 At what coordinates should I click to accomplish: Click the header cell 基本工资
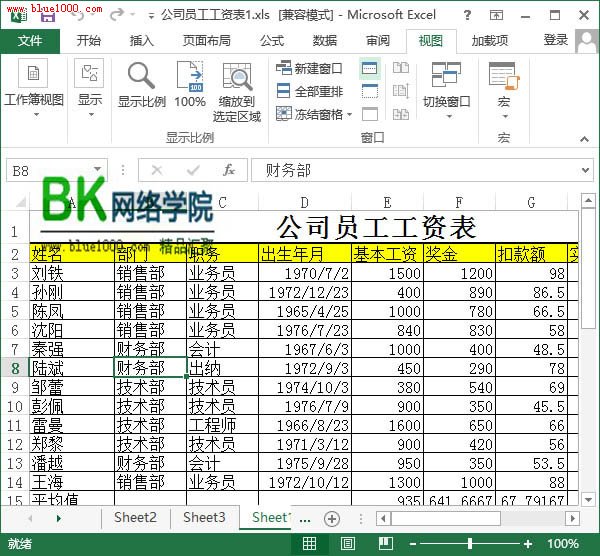pos(387,253)
